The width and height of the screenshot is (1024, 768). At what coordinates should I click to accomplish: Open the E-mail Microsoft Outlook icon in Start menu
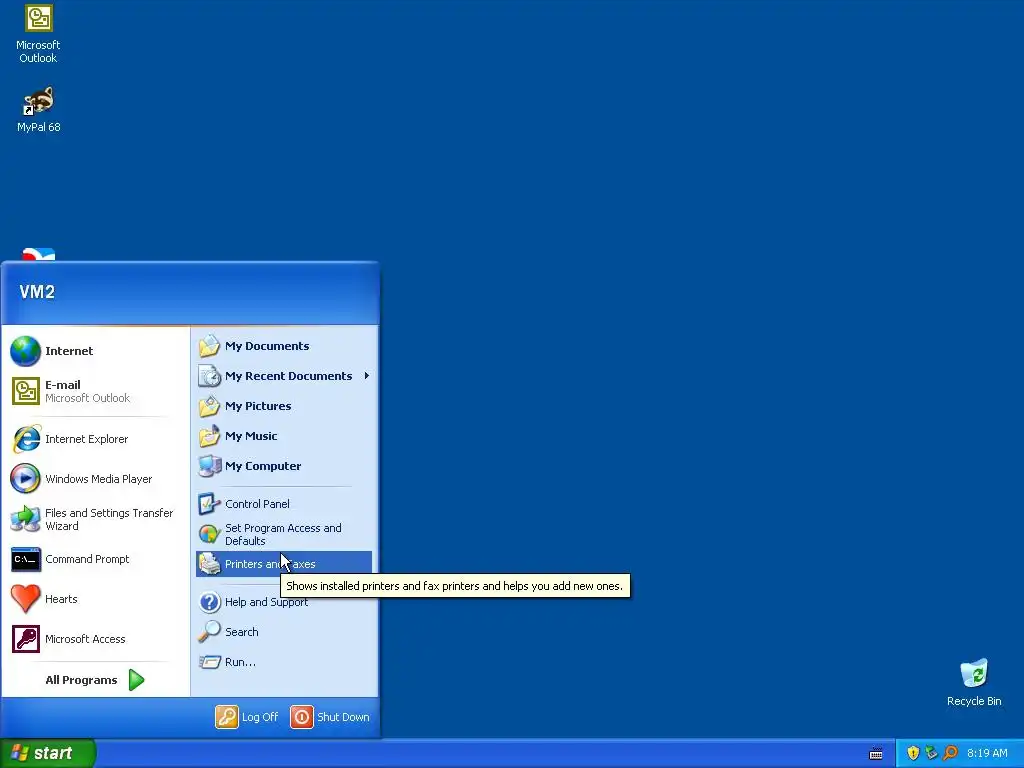coord(25,391)
